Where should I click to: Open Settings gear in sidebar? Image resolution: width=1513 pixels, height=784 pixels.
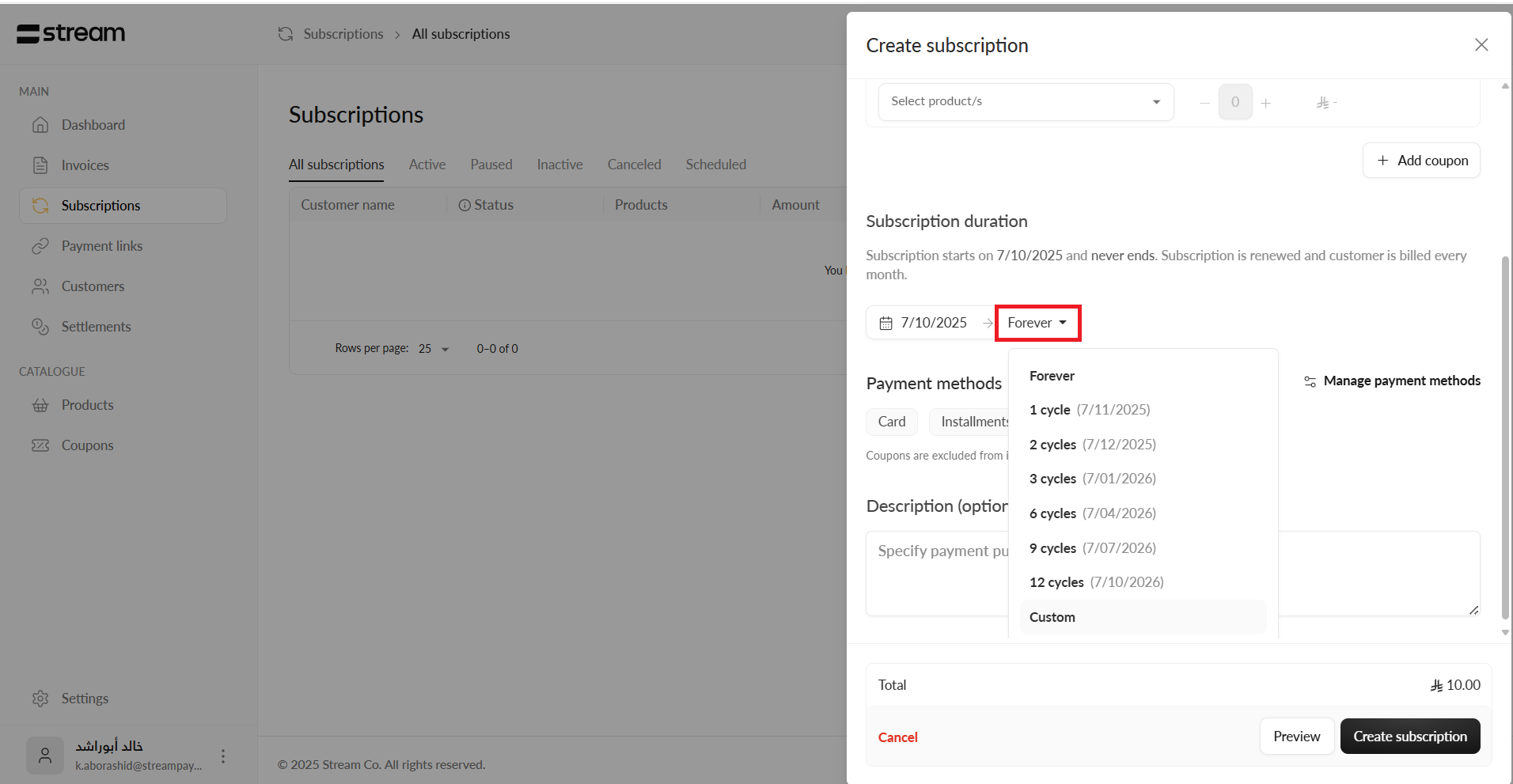click(40, 699)
